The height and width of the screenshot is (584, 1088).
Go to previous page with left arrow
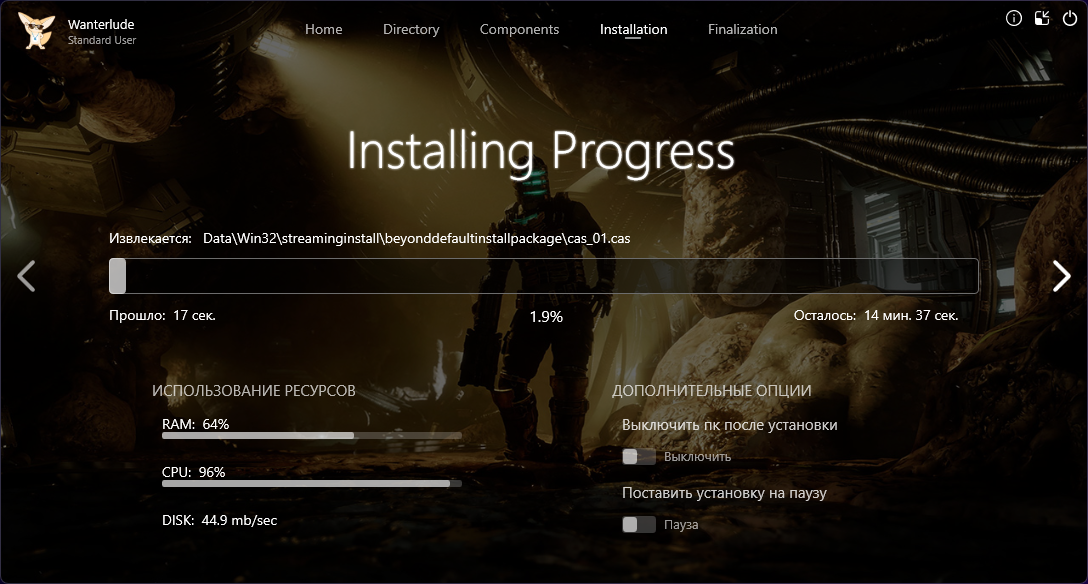point(27,276)
